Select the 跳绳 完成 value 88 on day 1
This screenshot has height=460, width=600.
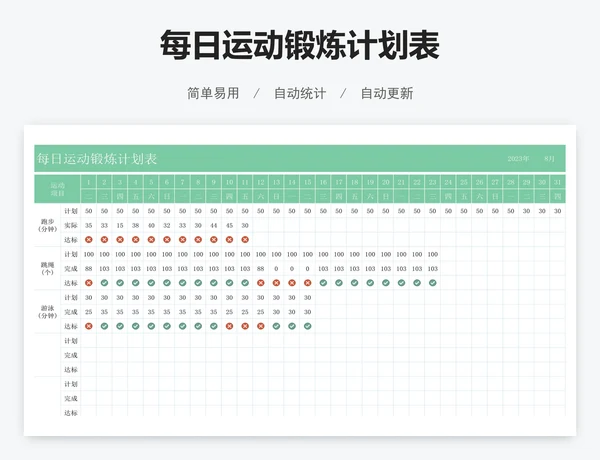[89, 269]
